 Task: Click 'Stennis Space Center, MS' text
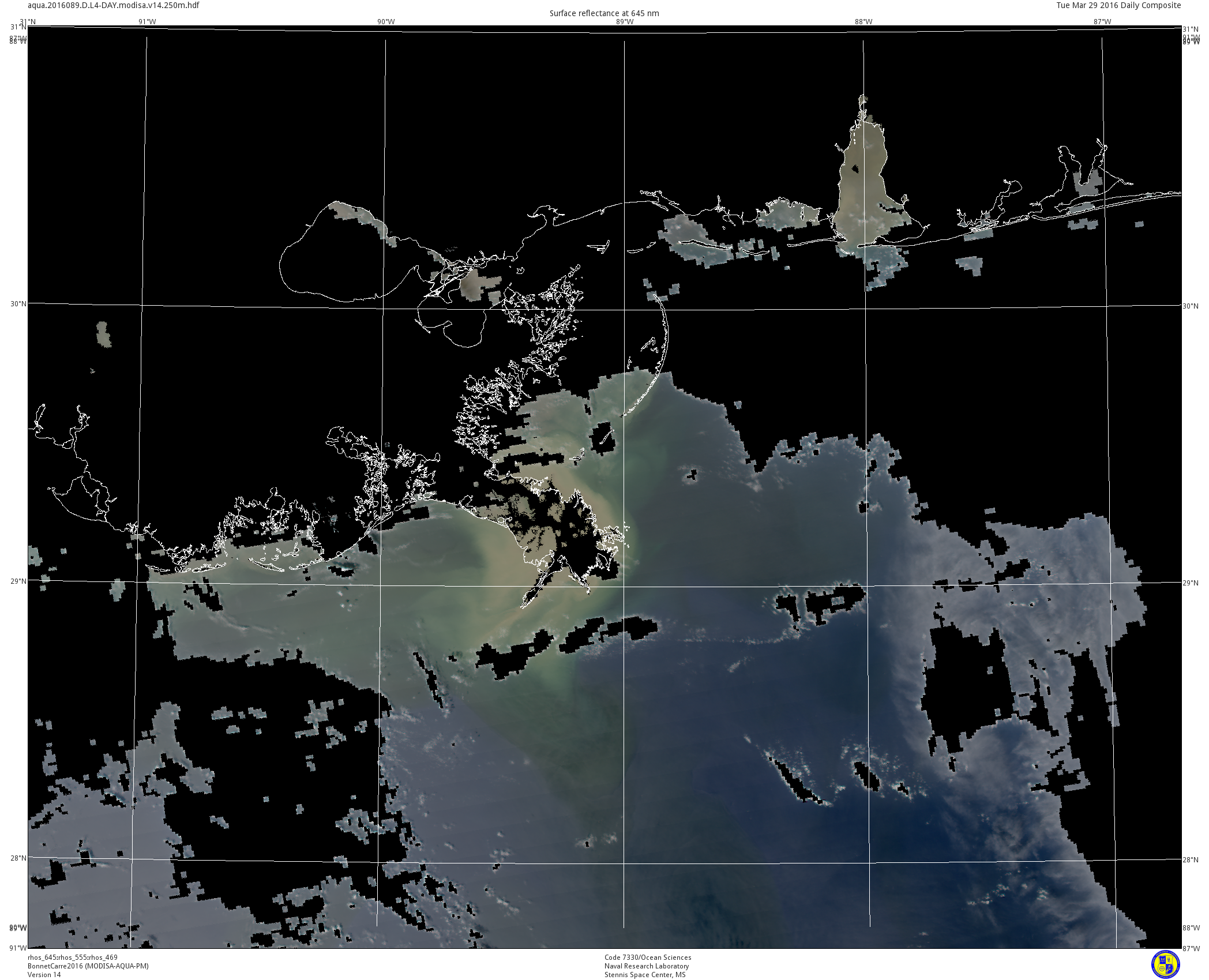point(645,975)
